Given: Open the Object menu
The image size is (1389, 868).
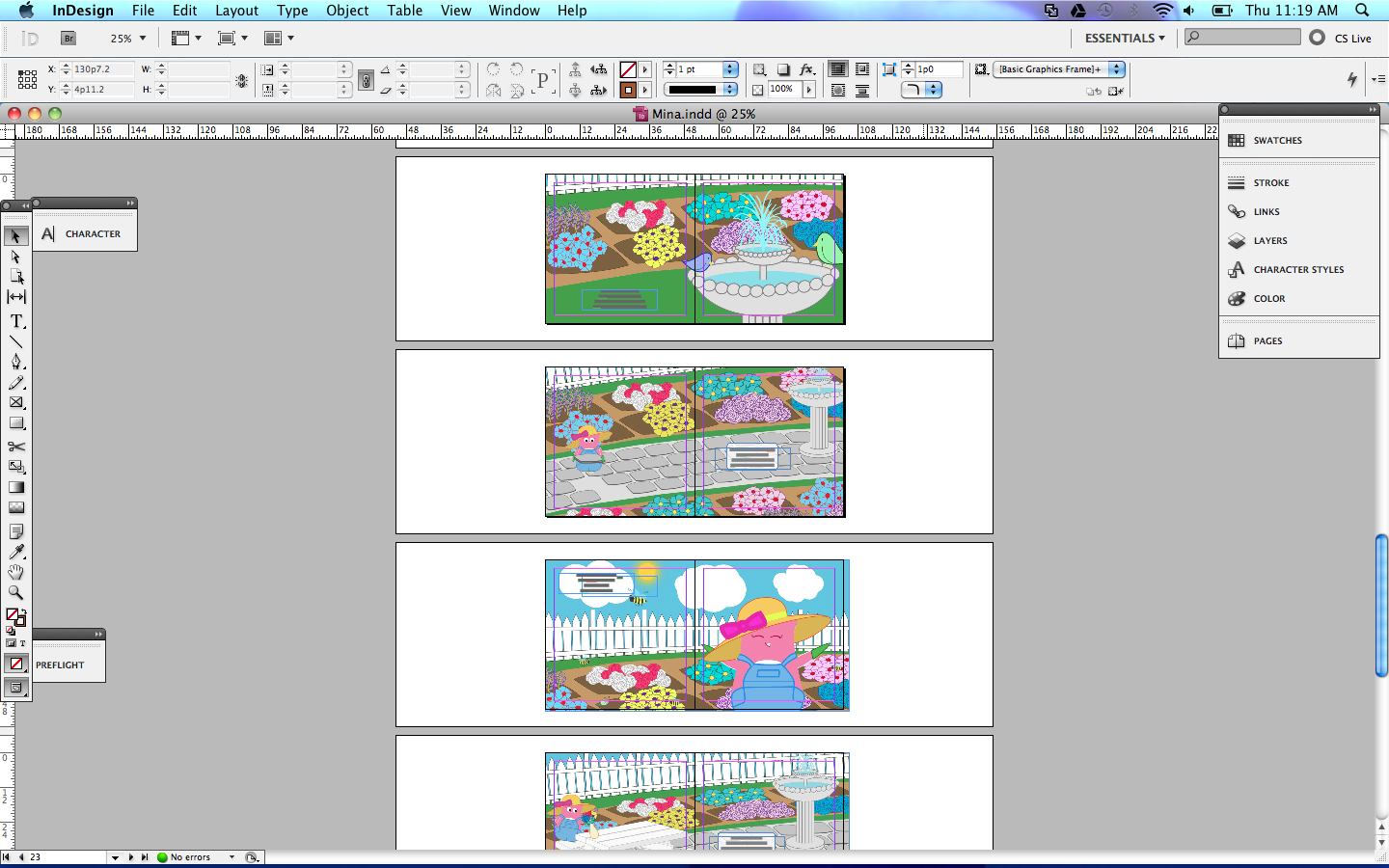Looking at the screenshot, I should pos(347,11).
